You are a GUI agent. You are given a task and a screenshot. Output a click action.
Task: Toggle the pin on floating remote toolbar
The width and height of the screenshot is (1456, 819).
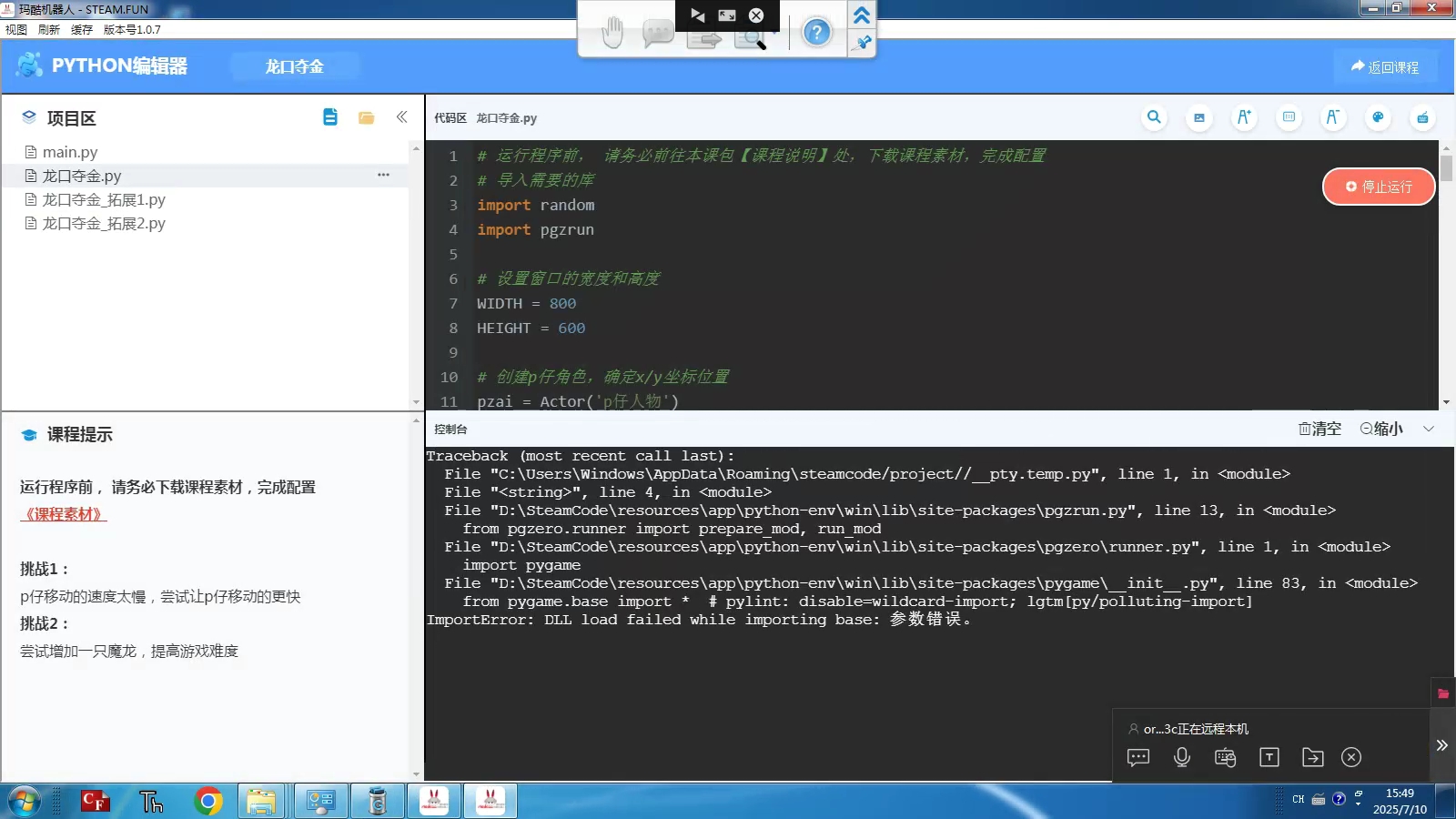click(863, 42)
